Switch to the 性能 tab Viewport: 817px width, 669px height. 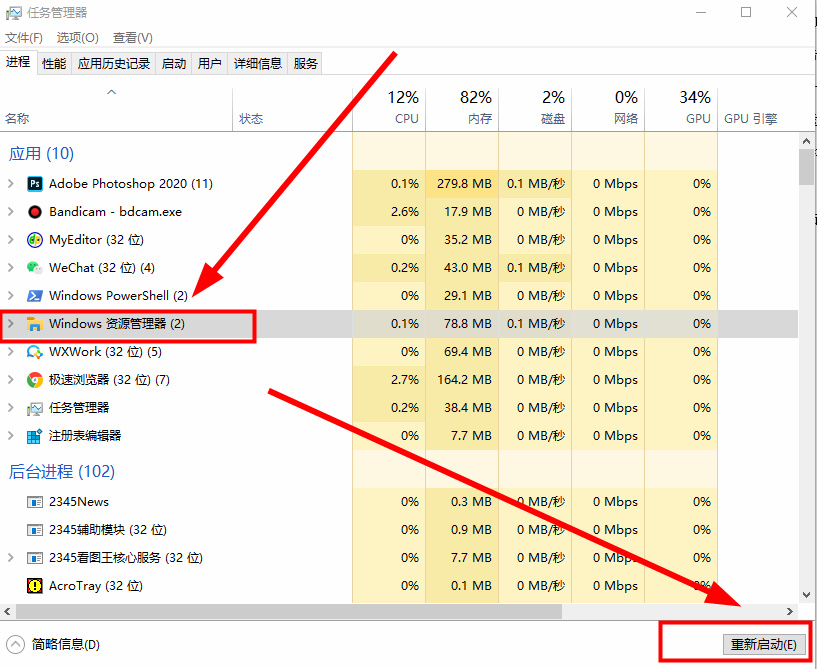pos(53,62)
